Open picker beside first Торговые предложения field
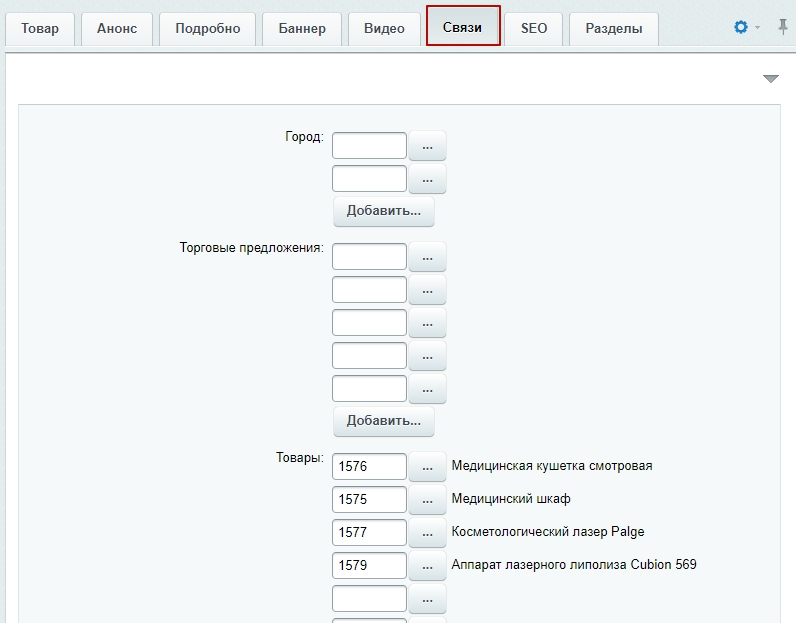The image size is (796, 623). click(427, 257)
